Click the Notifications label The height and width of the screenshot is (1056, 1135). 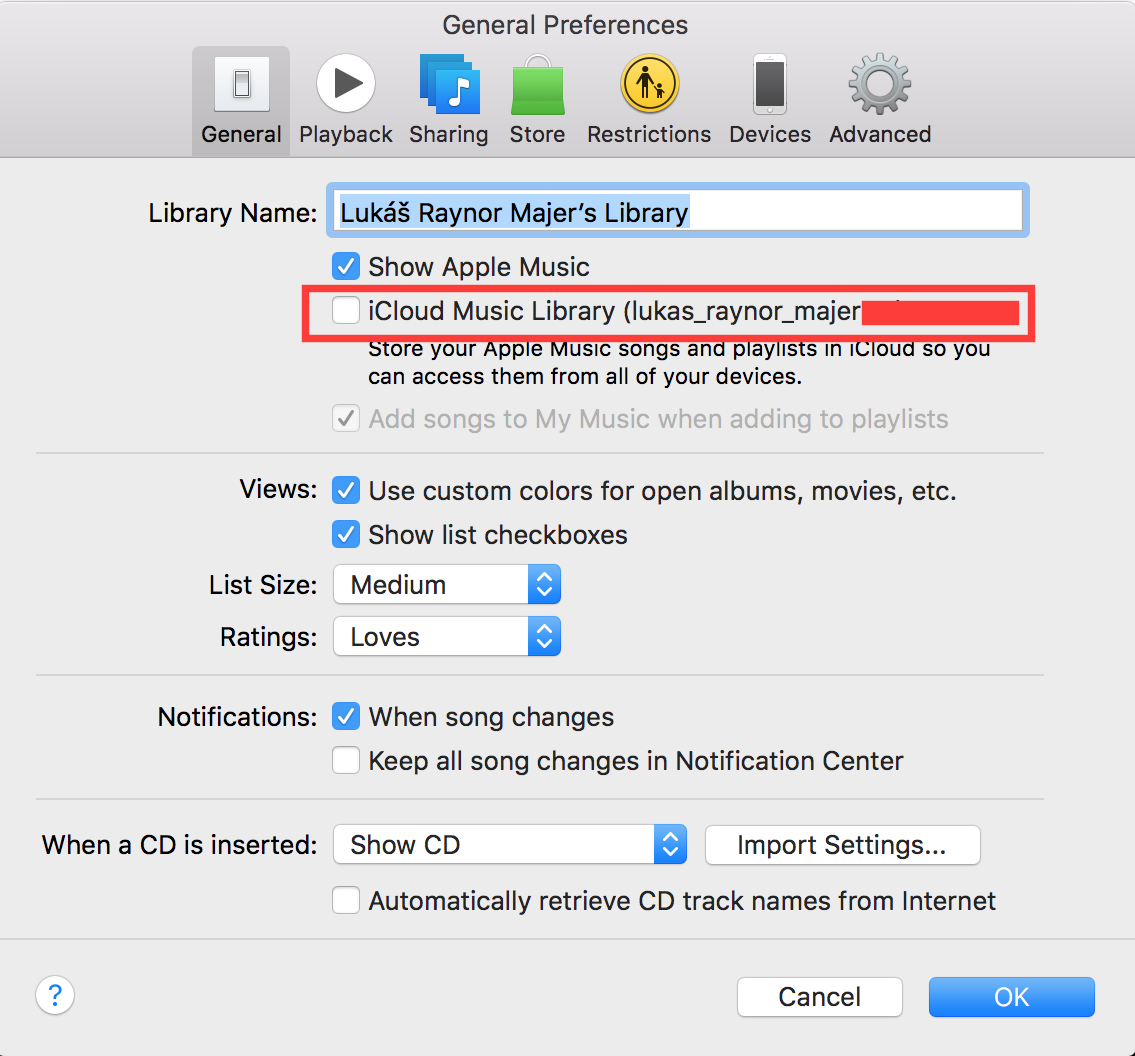click(237, 717)
